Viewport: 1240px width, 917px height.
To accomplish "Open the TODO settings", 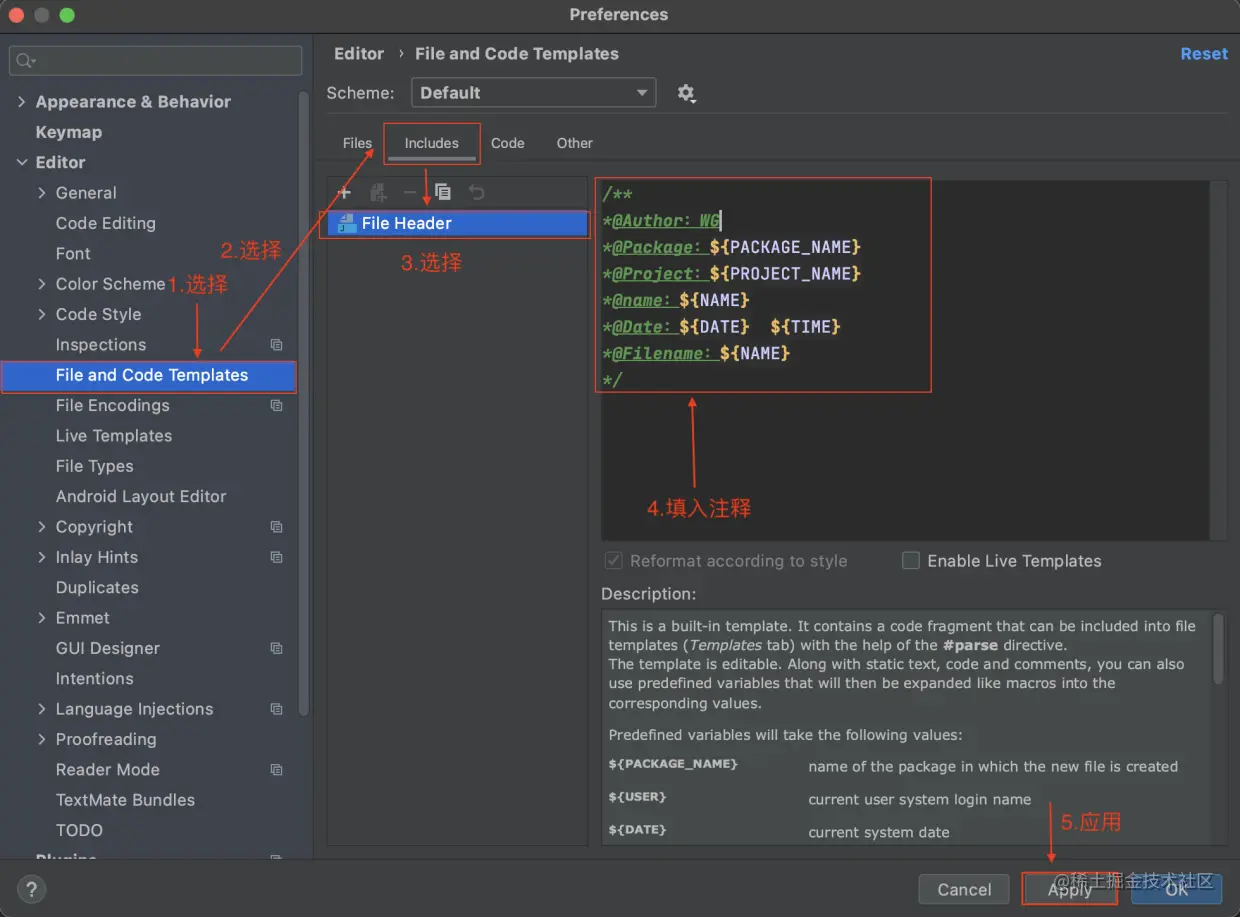I will (x=79, y=830).
